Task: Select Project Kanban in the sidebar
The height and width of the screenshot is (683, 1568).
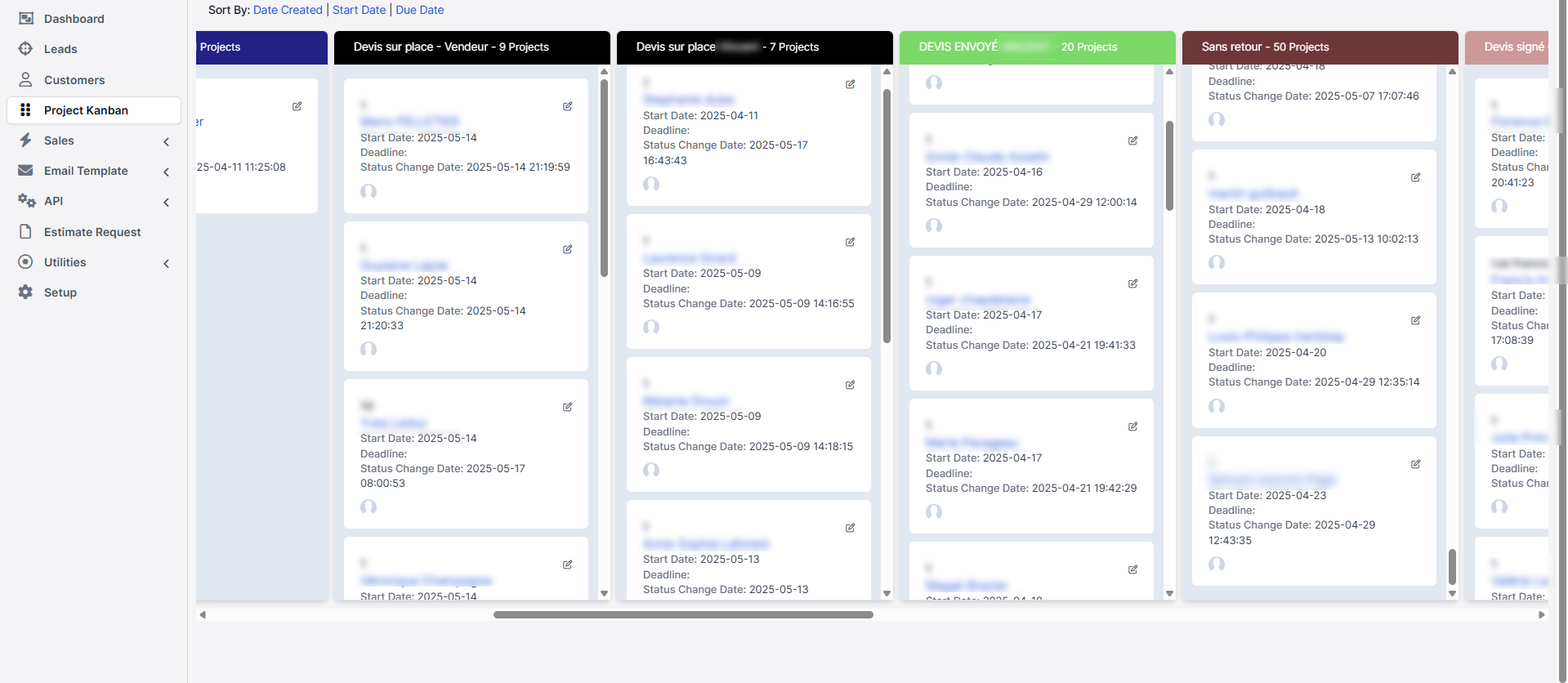Action: 94,110
